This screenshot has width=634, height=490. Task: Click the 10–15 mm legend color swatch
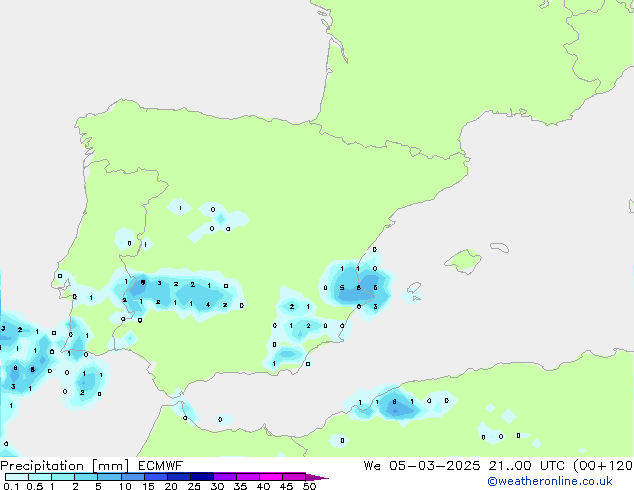coord(132,477)
